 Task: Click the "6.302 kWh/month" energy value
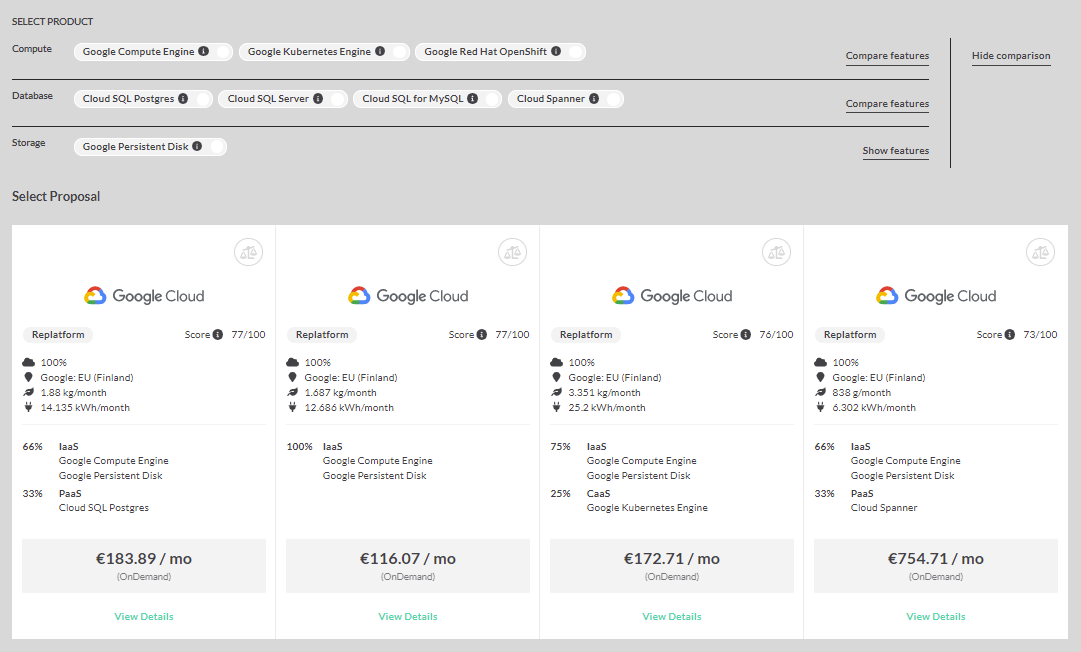click(x=874, y=408)
